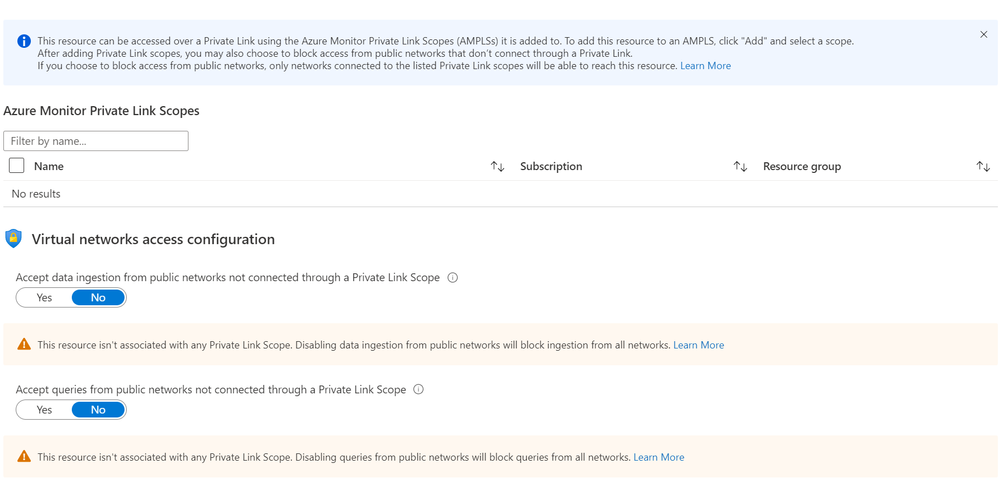Set data ingestion from public networks to Yes
Image resolution: width=999 pixels, height=495 pixels.
pos(44,298)
